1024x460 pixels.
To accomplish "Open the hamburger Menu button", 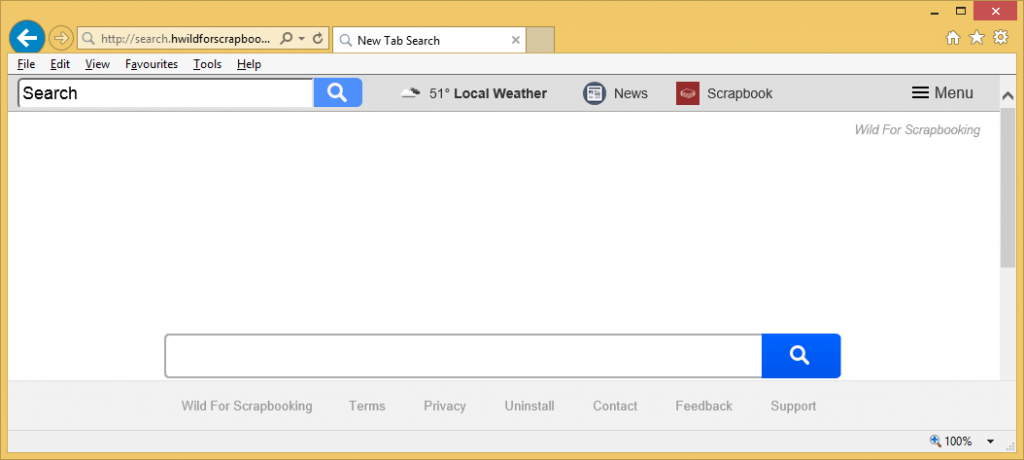I will click(x=942, y=93).
